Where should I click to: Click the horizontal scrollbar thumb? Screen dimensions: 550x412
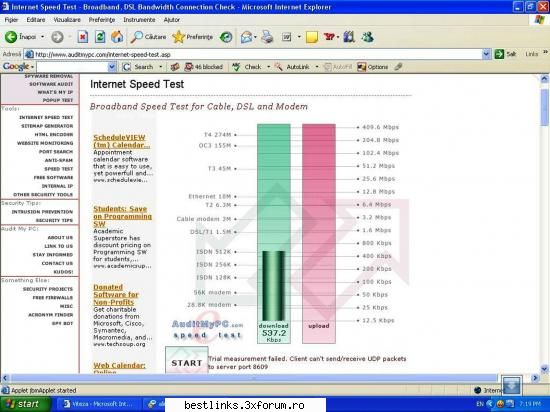point(254,378)
